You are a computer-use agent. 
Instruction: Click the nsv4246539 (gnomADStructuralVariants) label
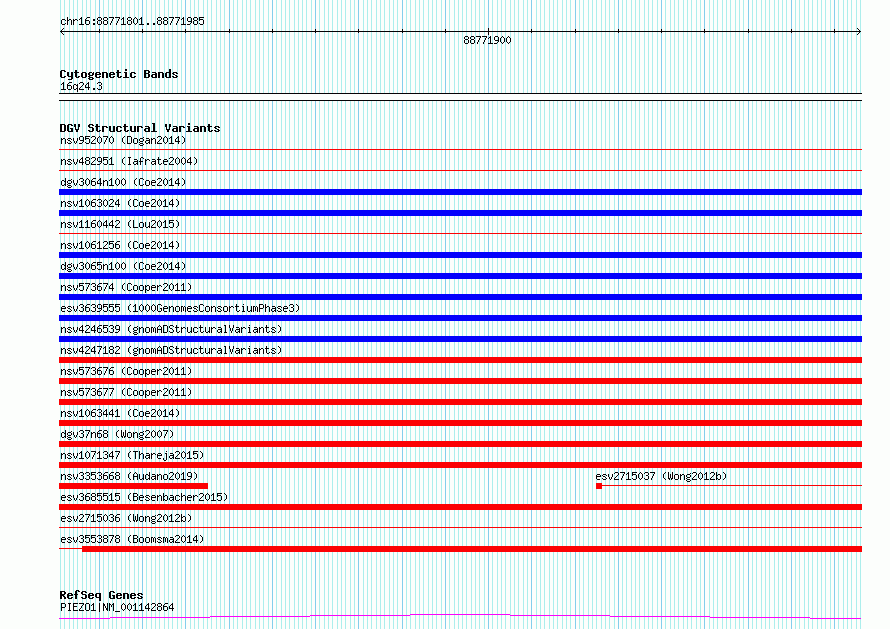171,329
